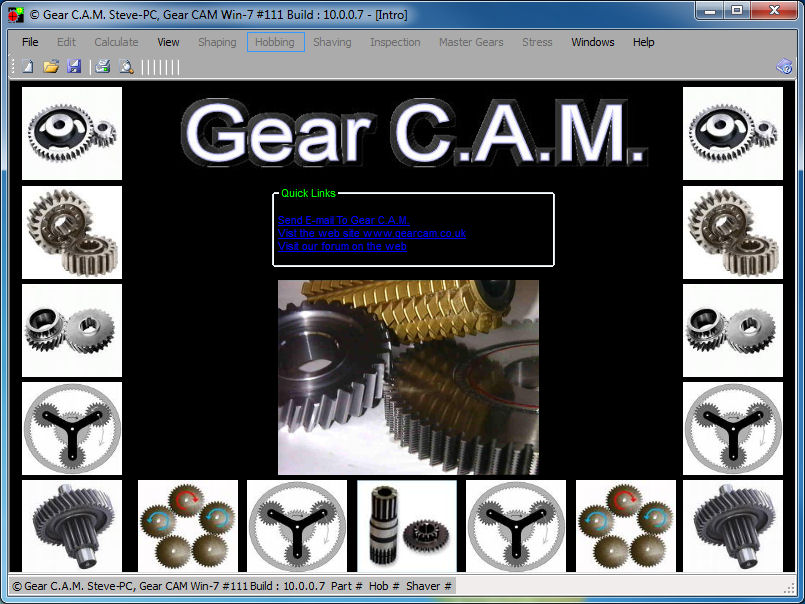Image resolution: width=805 pixels, height=604 pixels.
Task: Open the Stress menu
Action: coord(537,42)
